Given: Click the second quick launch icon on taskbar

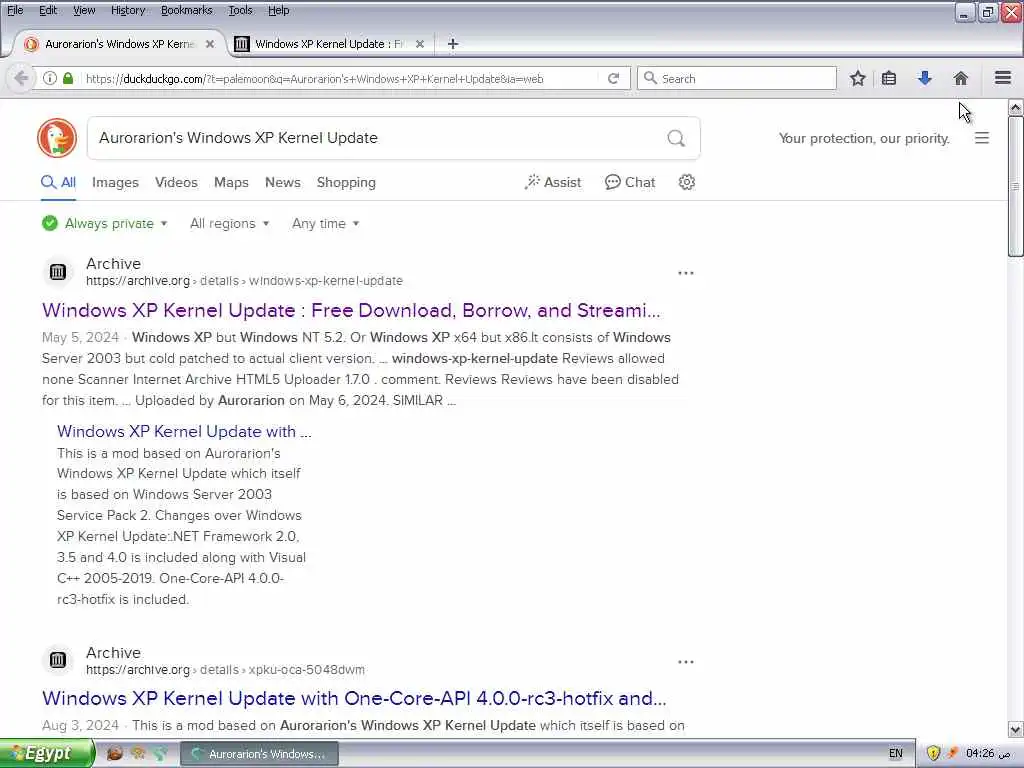Looking at the screenshot, I should click(x=137, y=754).
